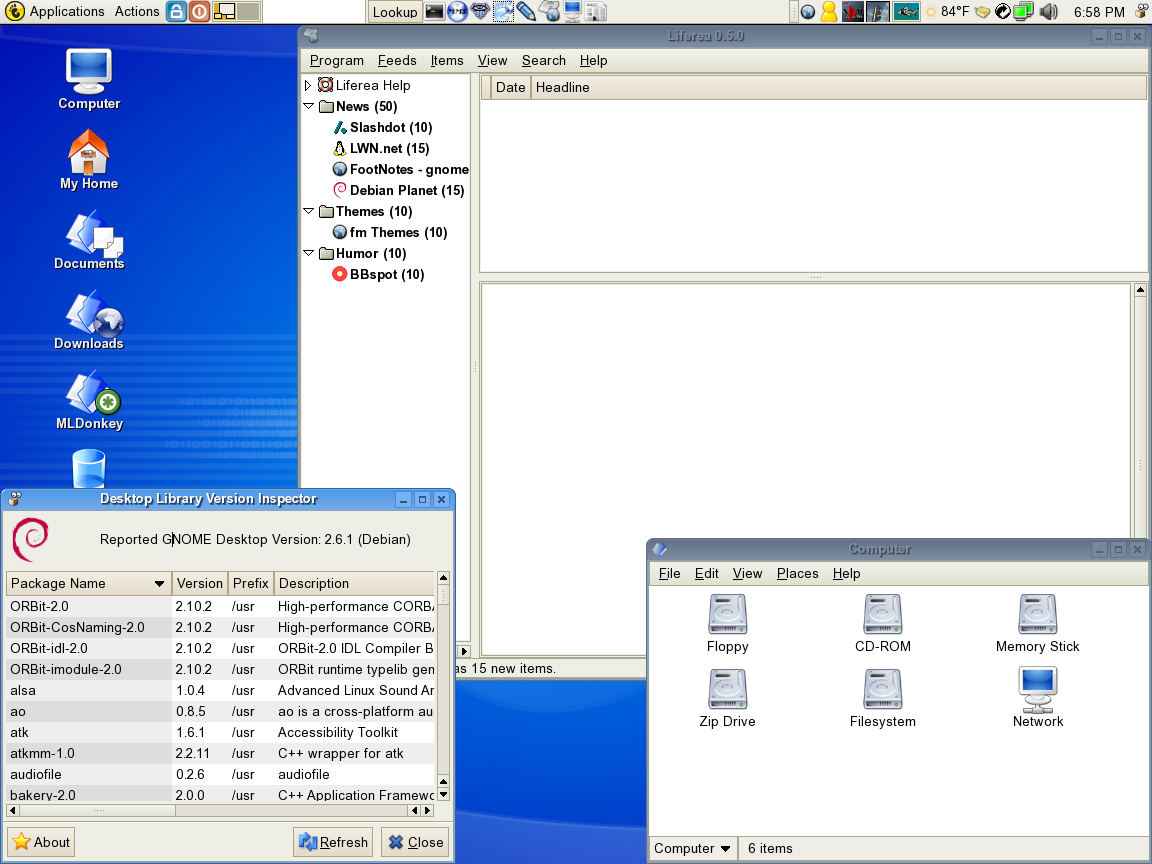
Task: Expand the Liferea Help tree node
Action: pyautogui.click(x=308, y=85)
